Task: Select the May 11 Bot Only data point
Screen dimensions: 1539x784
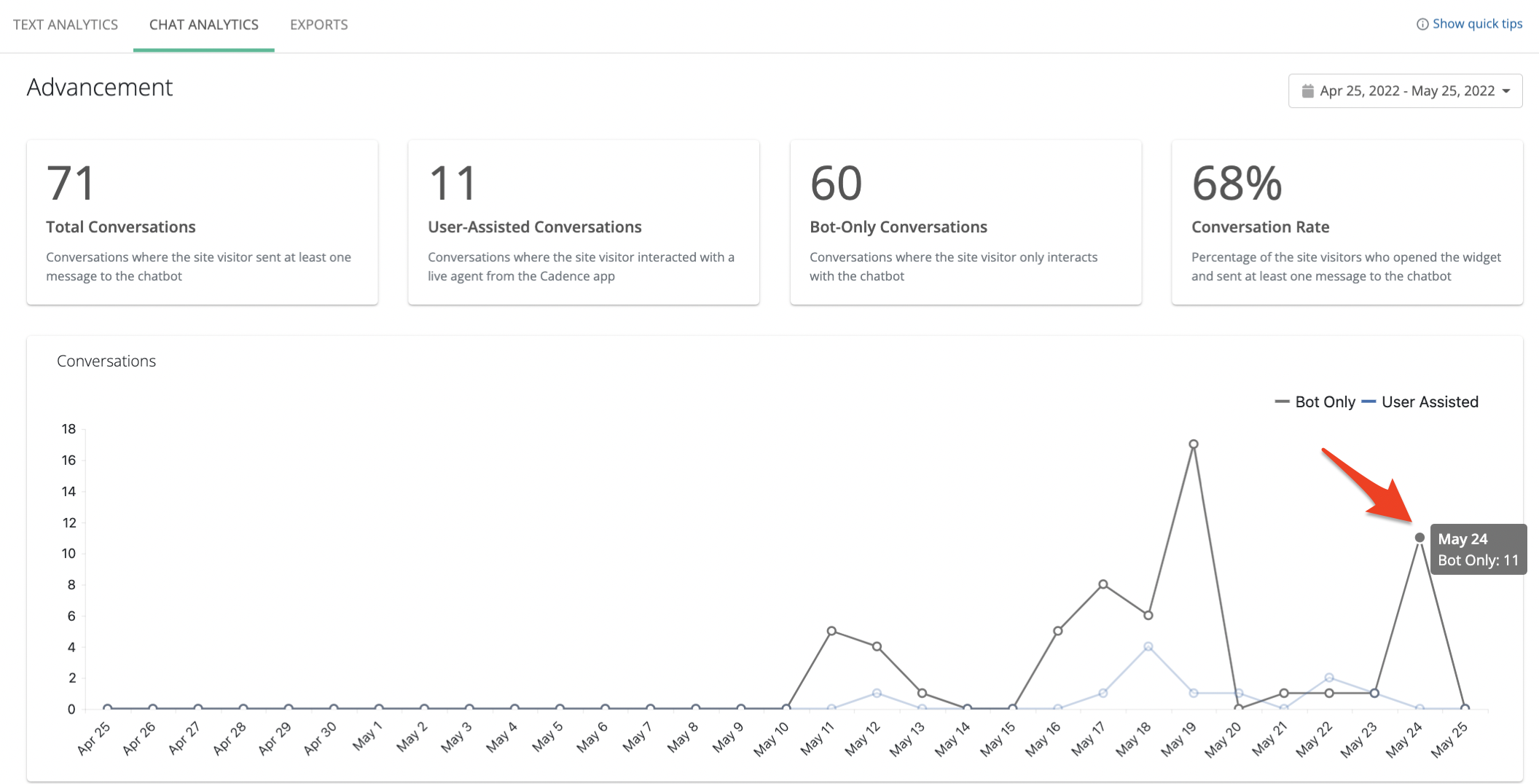Action: [x=831, y=631]
